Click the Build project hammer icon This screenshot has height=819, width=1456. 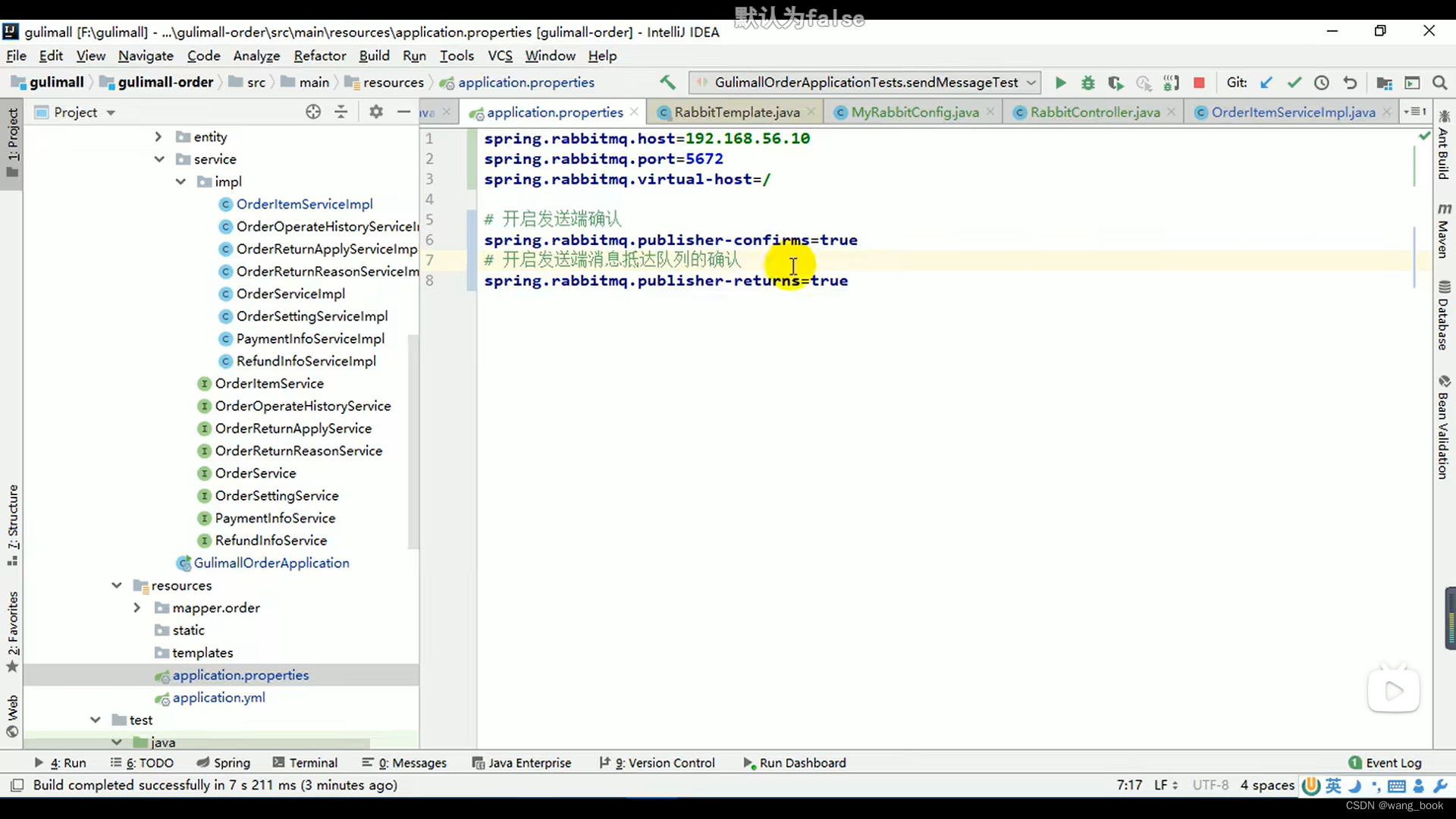click(667, 82)
